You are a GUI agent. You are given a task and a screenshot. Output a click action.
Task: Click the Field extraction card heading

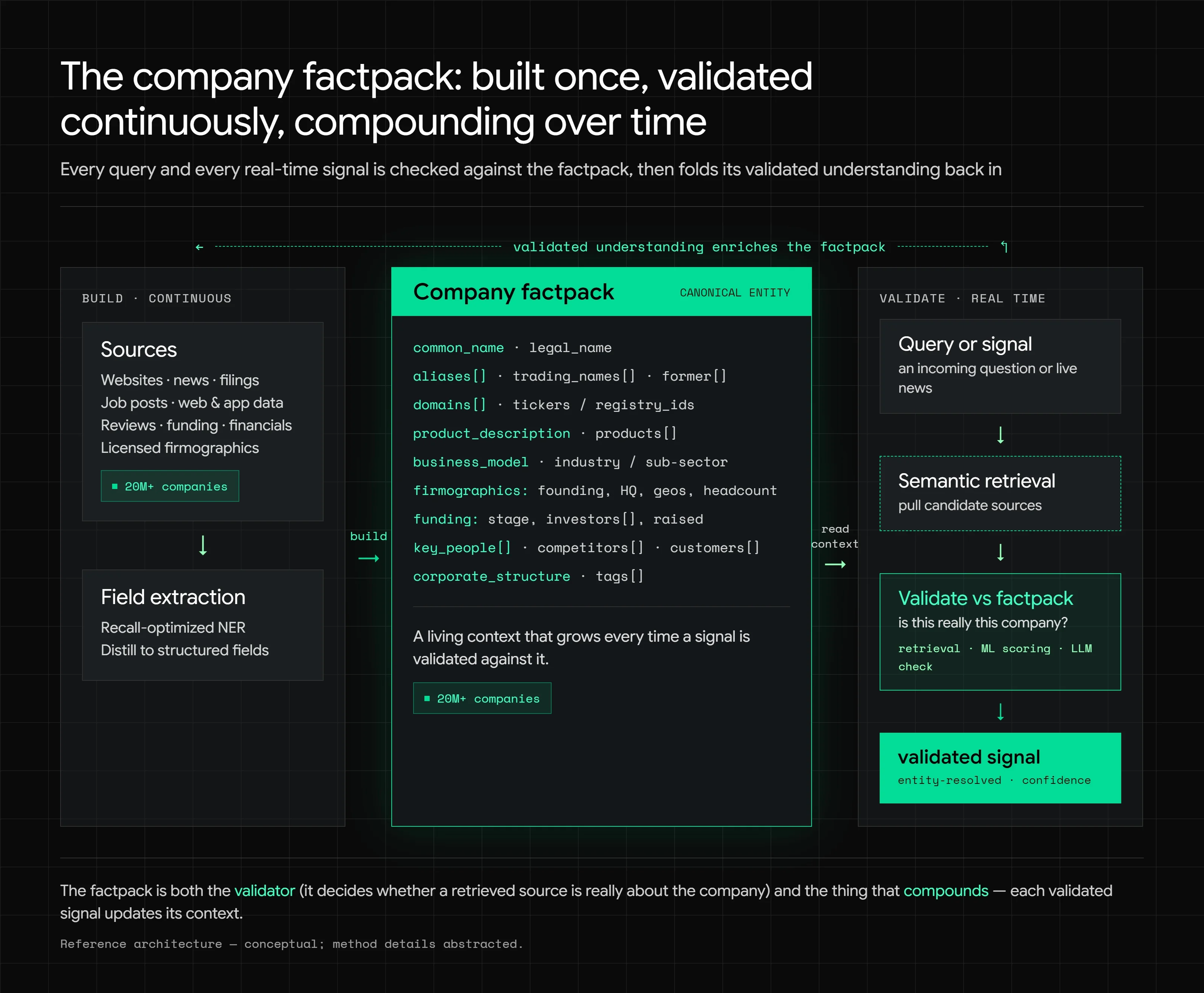click(173, 597)
